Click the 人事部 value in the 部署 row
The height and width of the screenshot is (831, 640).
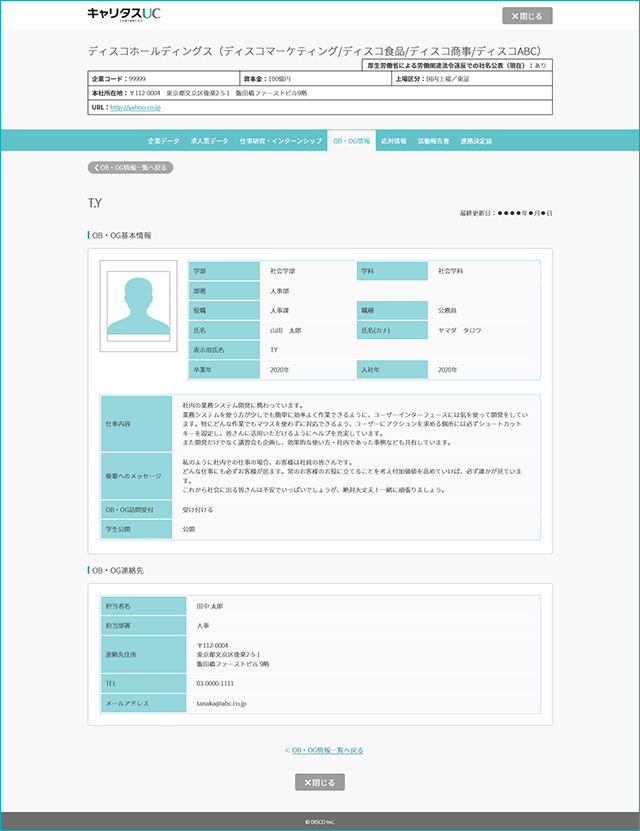(x=279, y=291)
